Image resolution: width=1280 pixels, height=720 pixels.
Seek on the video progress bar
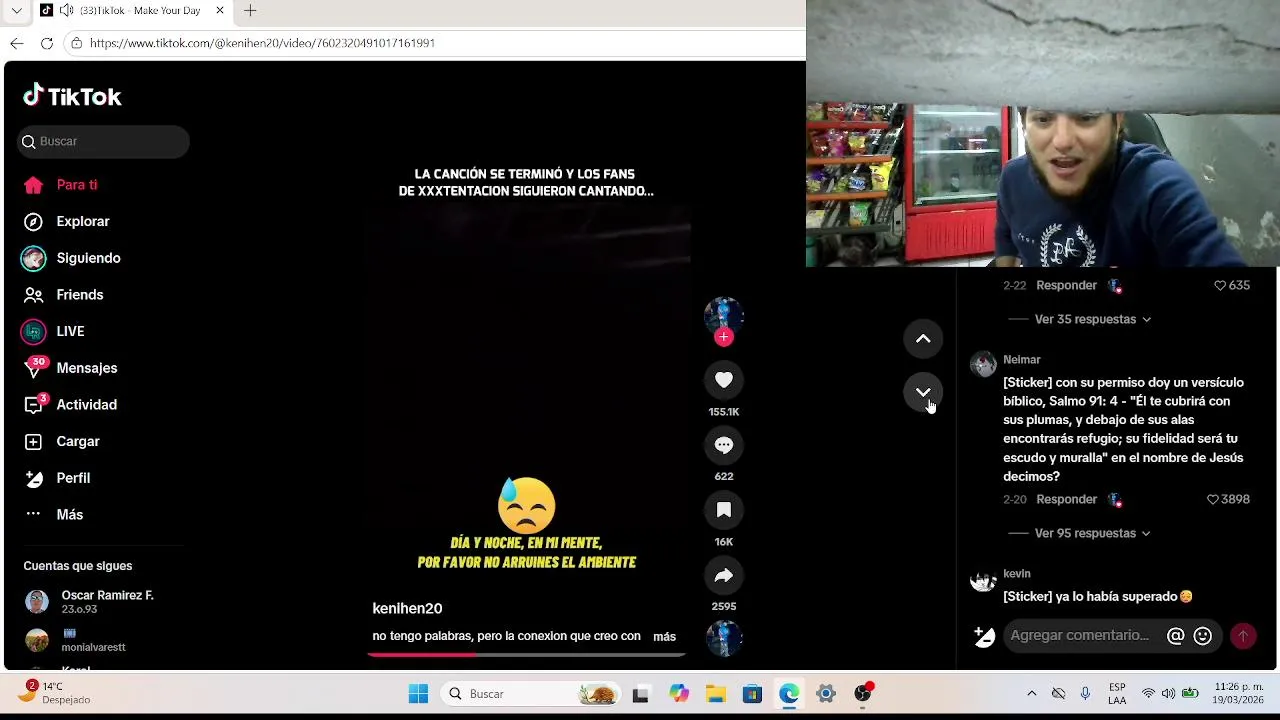526,655
